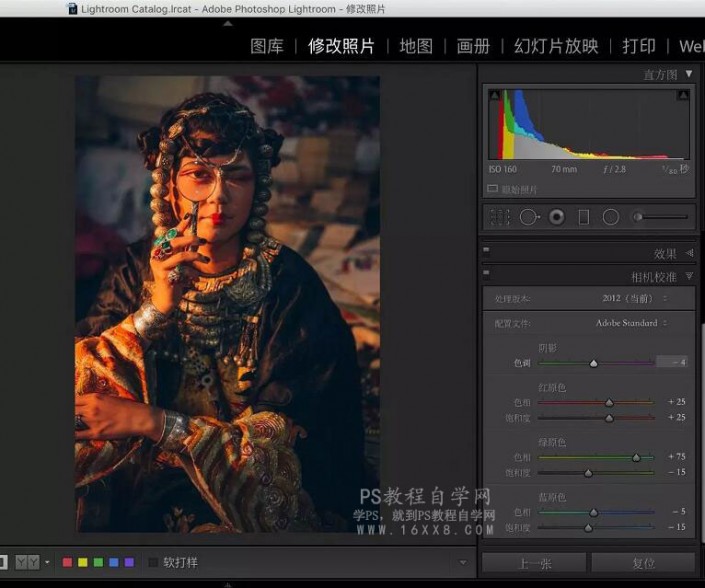
Task: Click the ISO 160 readout
Action: point(503,169)
